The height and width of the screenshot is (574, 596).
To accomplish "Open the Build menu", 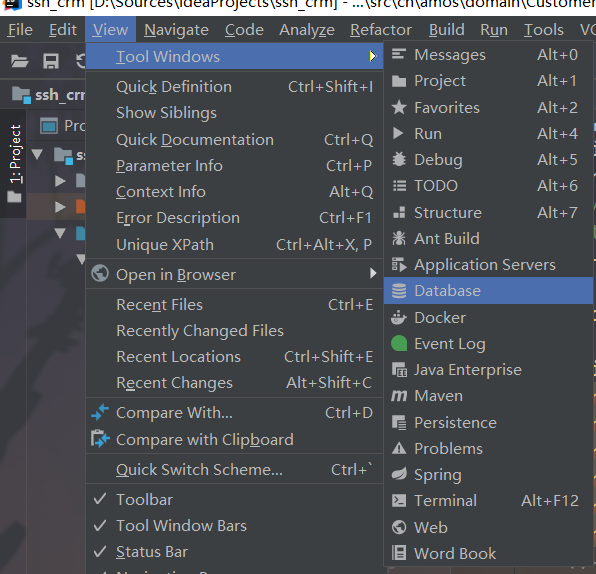I will click(x=447, y=30).
